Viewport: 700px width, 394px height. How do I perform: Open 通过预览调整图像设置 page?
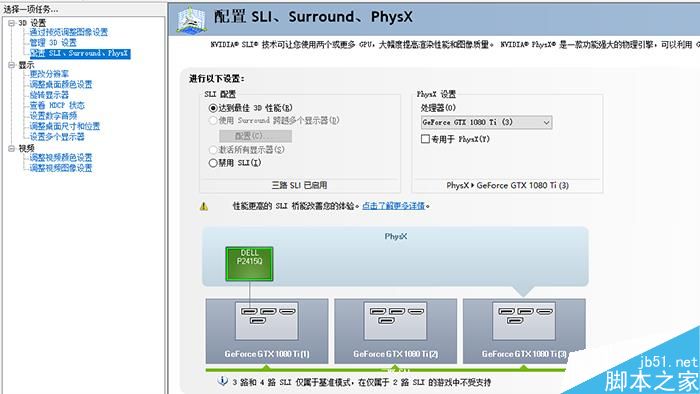pos(69,32)
